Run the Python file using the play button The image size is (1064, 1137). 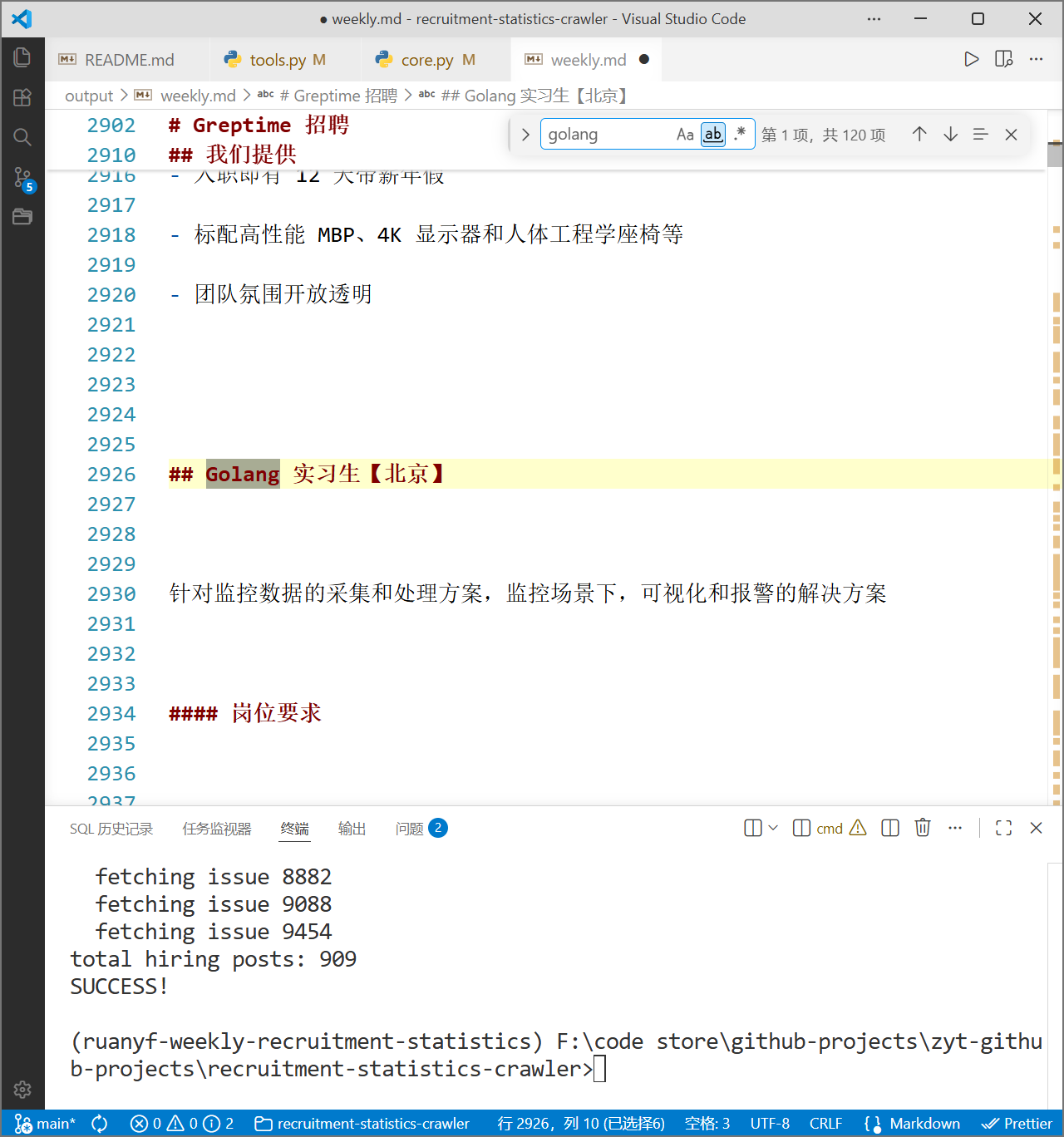coord(971,59)
